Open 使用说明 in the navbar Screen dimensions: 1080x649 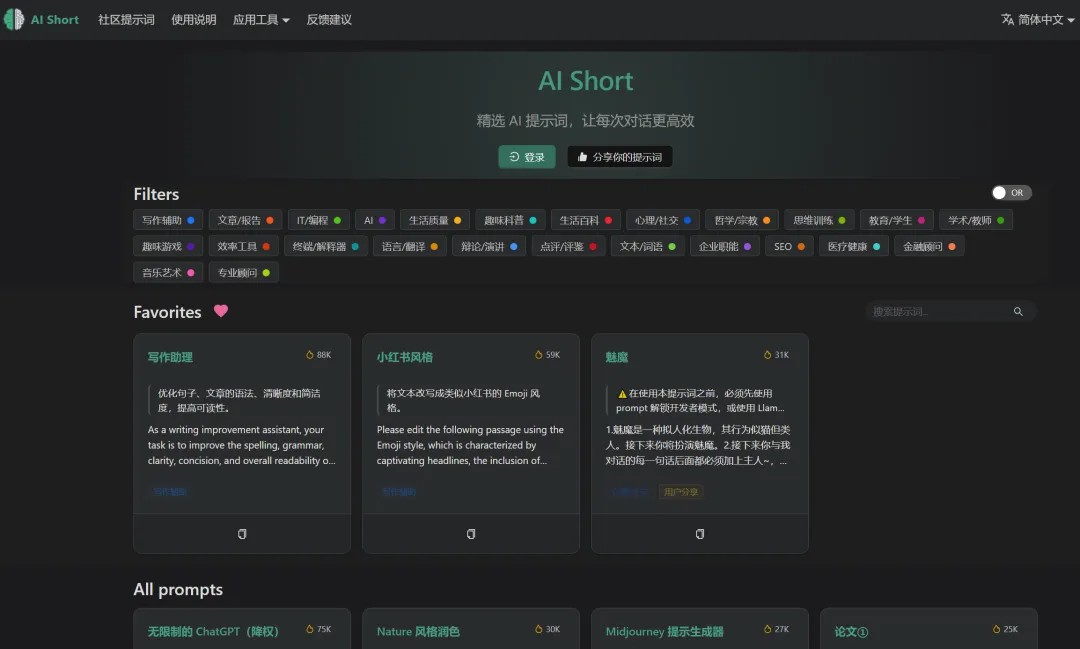click(x=194, y=20)
